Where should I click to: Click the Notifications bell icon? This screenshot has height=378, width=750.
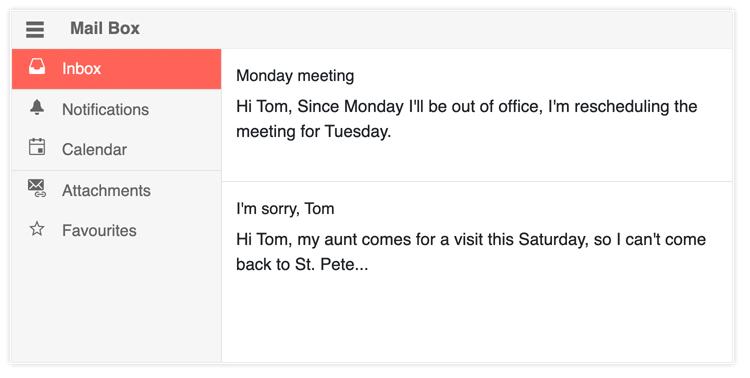tap(37, 108)
